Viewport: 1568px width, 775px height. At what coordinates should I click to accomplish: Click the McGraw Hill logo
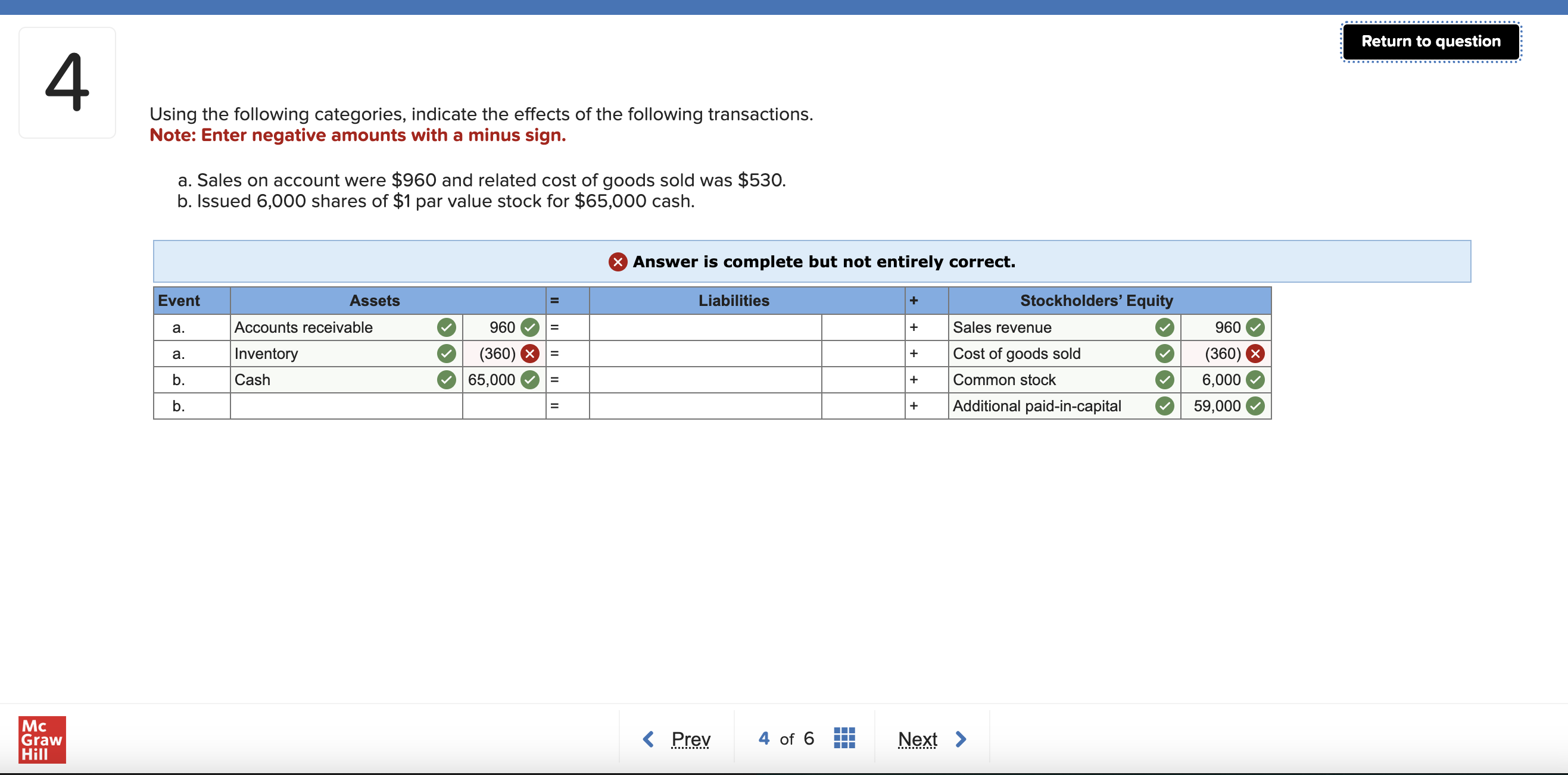[42, 740]
